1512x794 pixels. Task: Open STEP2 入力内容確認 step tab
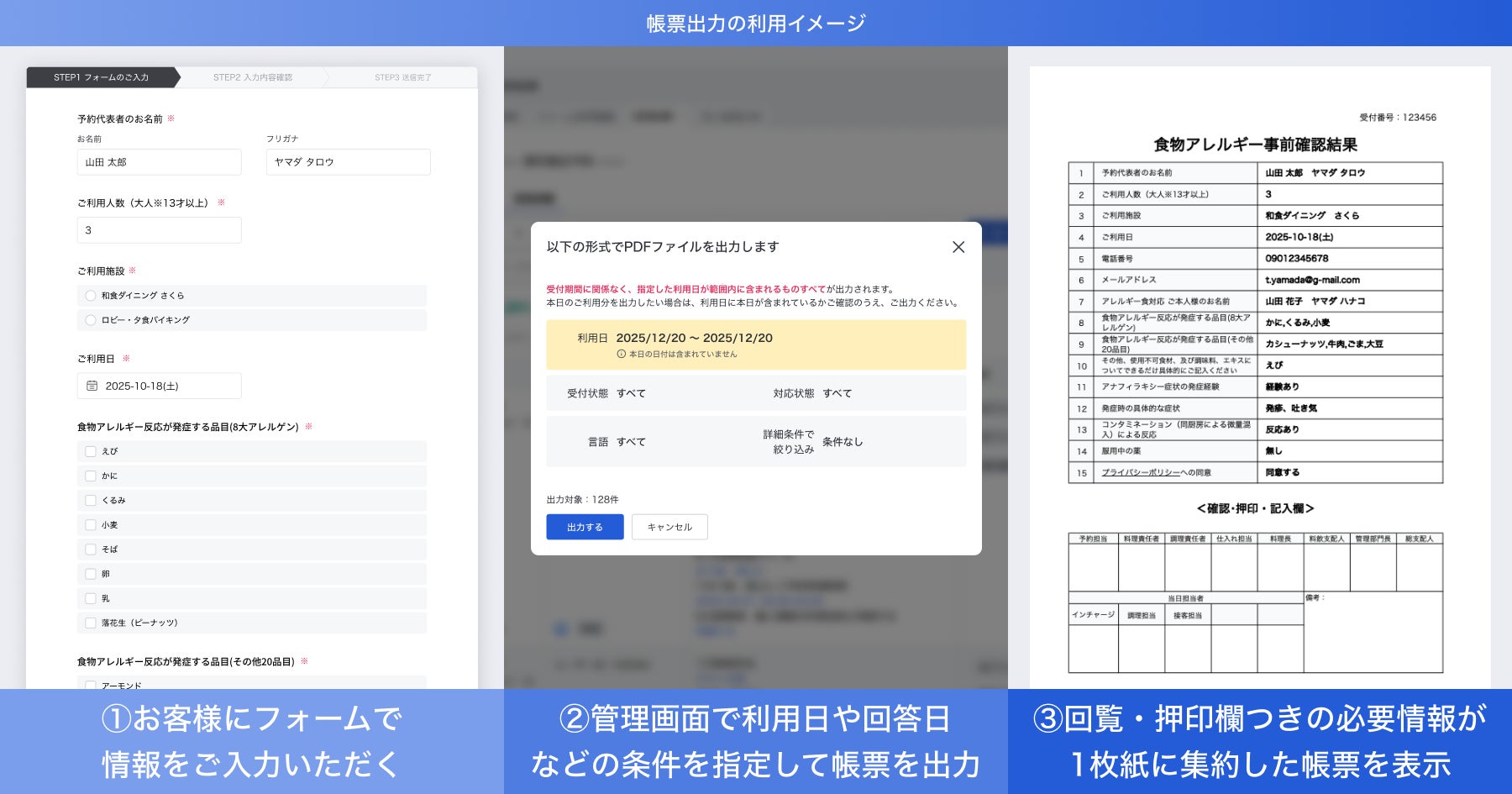point(253,77)
